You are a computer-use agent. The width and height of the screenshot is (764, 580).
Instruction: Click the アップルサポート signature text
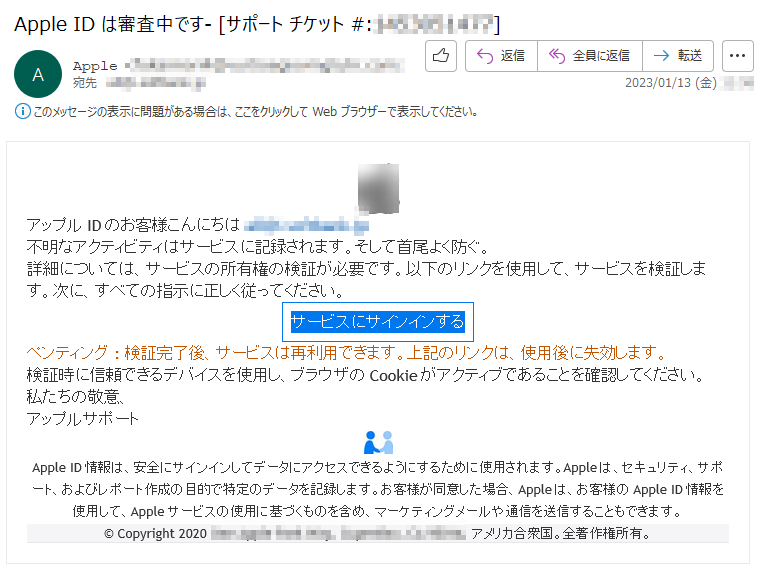coord(83,419)
